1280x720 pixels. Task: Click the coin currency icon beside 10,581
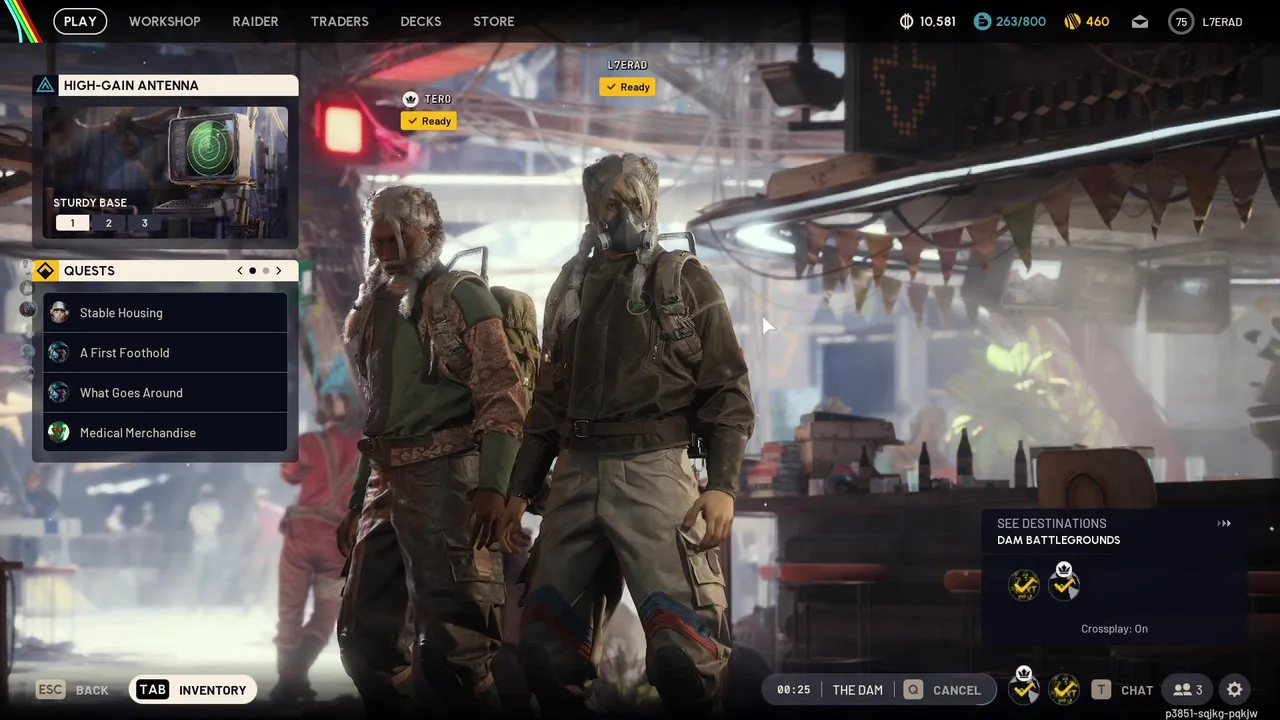tap(907, 21)
